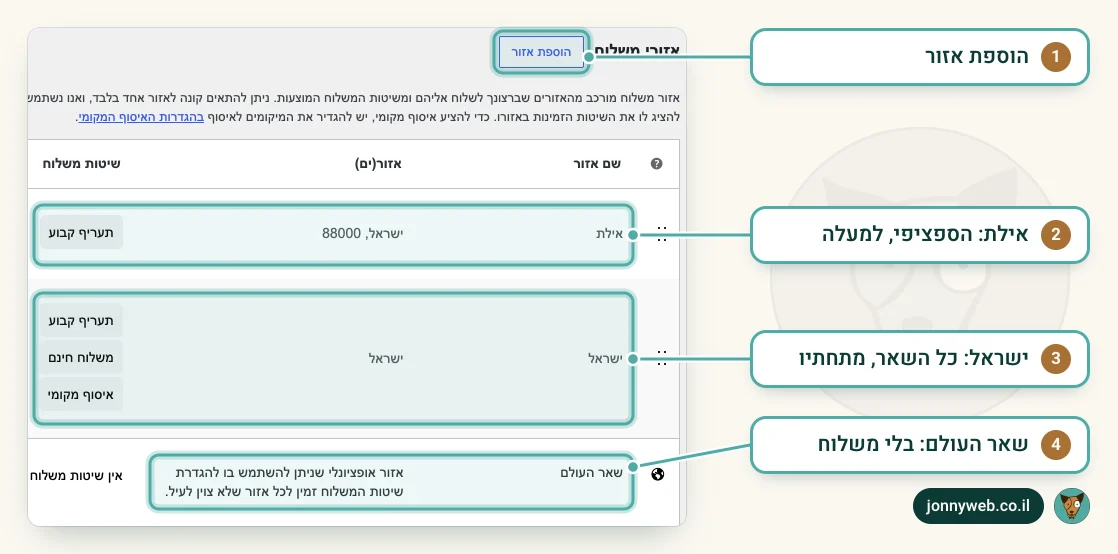
Task: Click the הוספת אזור button
Action: [x=541, y=52]
